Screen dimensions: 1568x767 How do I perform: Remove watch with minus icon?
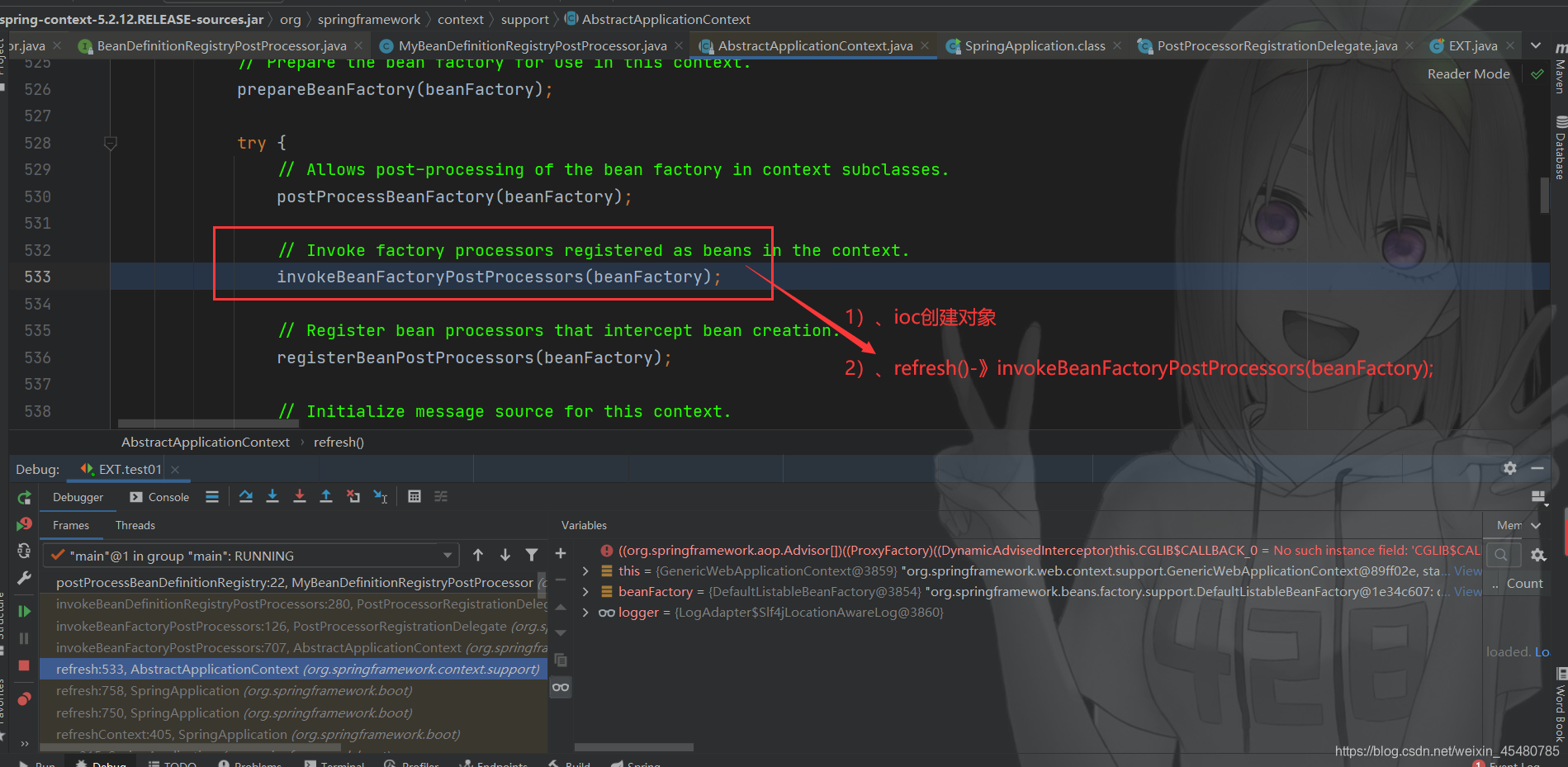point(561,580)
